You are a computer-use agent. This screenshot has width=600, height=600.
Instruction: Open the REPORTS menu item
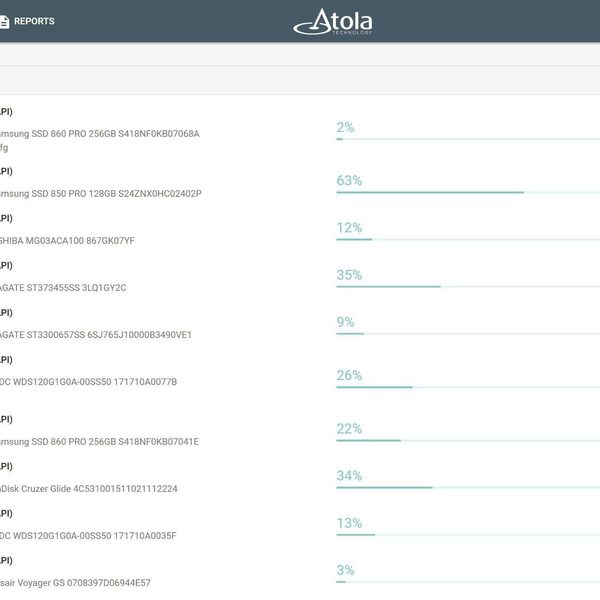[x=34, y=21]
